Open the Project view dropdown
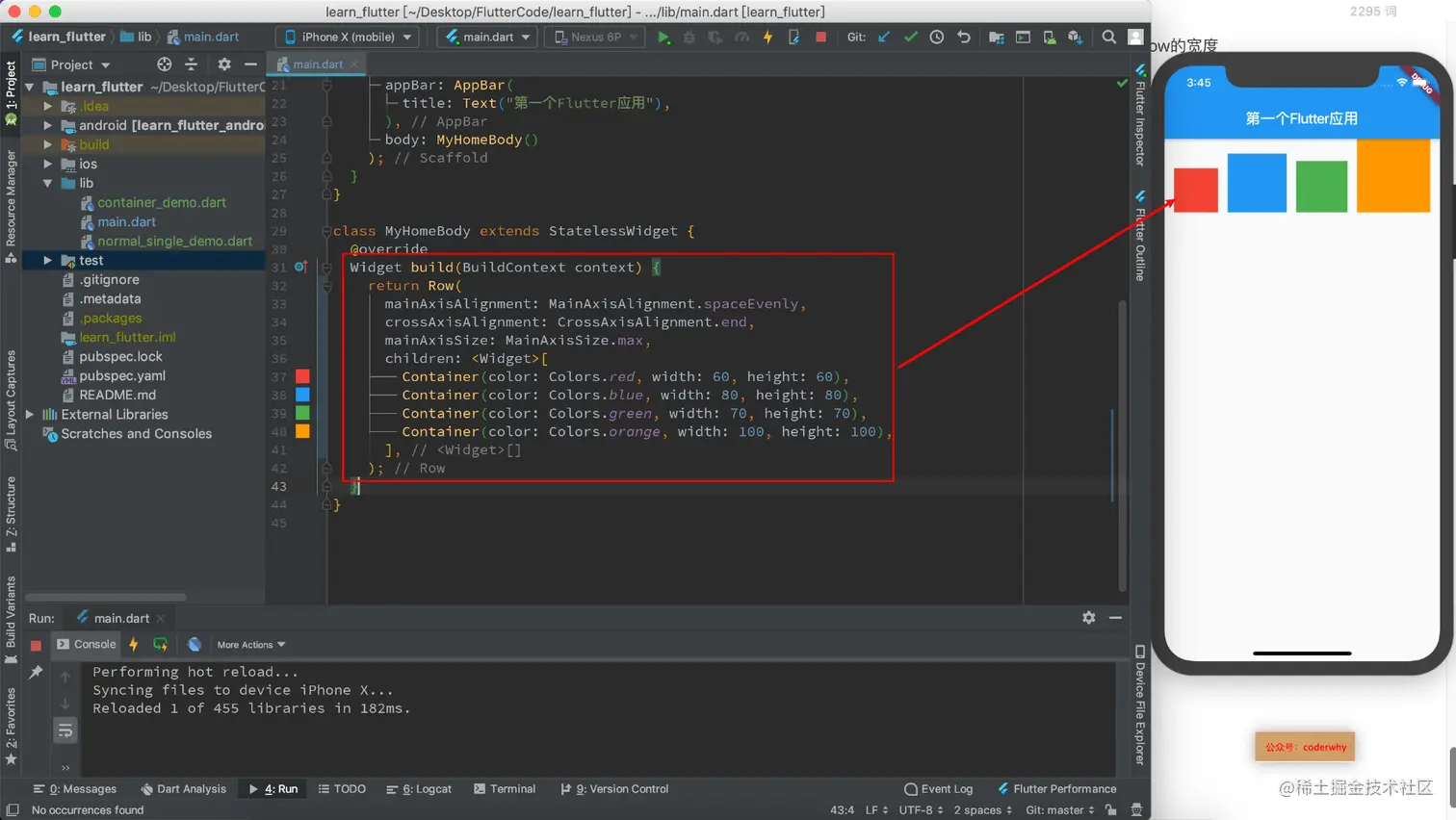Viewport: 1456px width, 820px height. pos(72,64)
